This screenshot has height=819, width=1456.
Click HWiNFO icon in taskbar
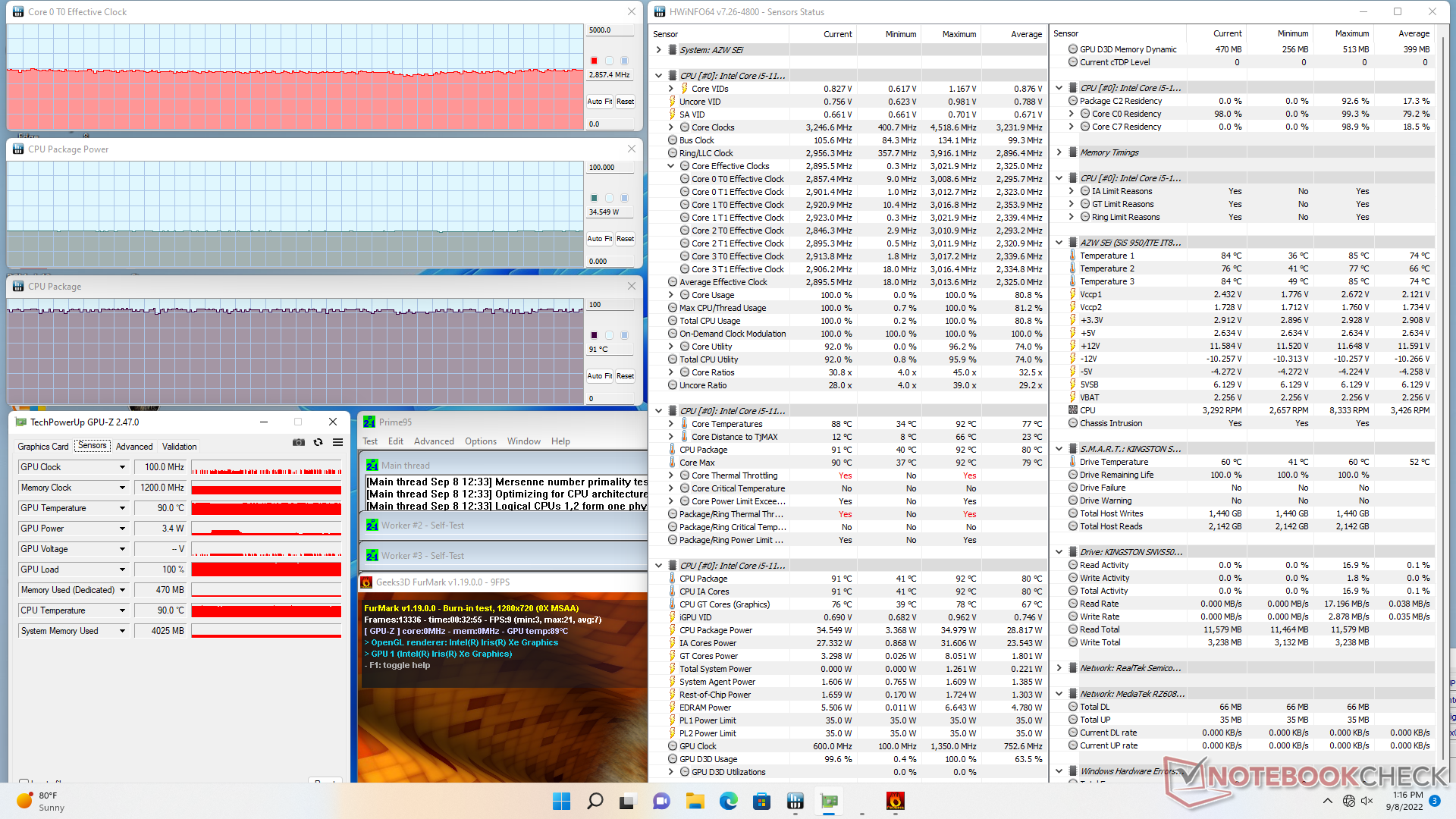pos(795,801)
